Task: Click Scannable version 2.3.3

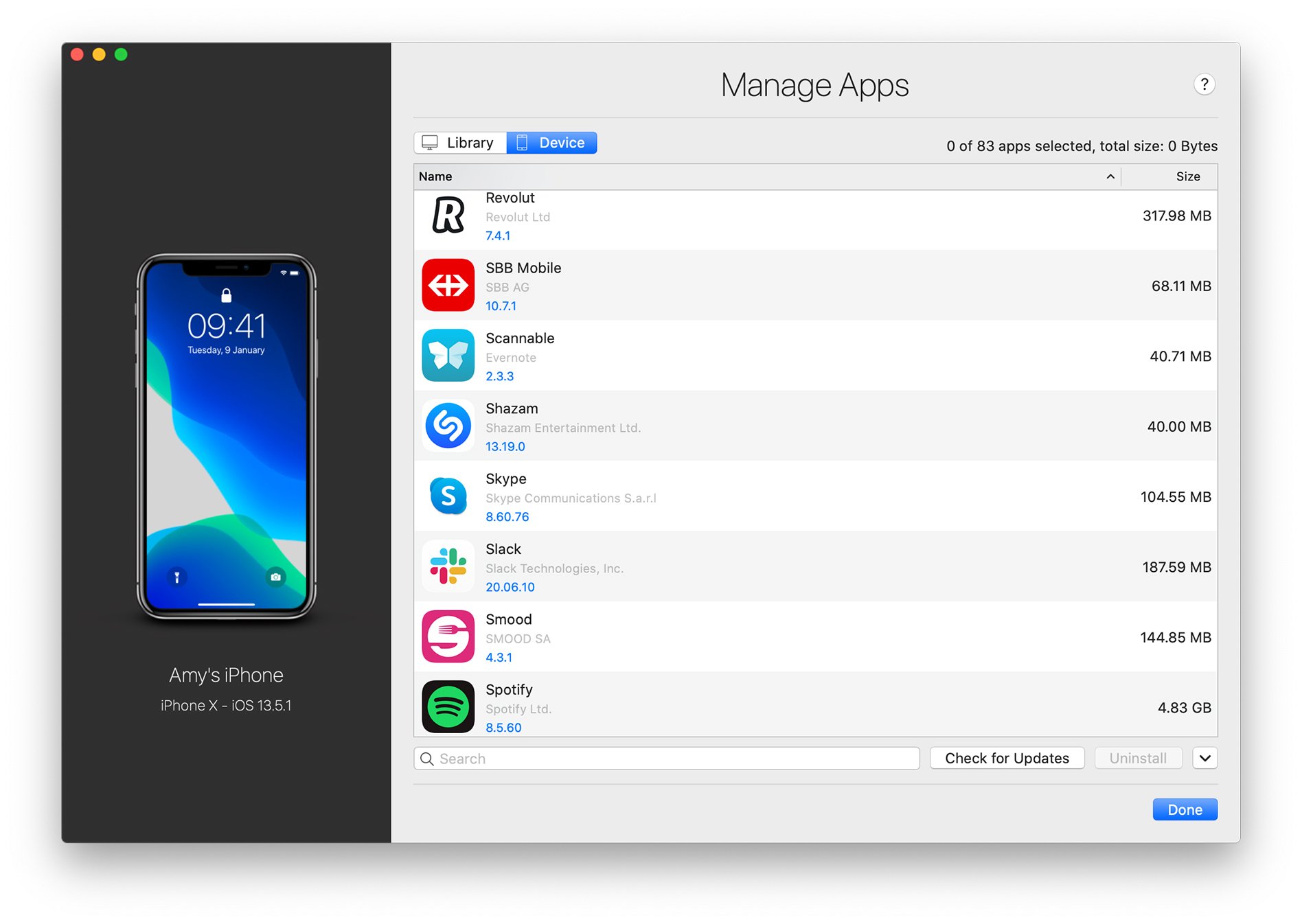Action: pos(499,376)
